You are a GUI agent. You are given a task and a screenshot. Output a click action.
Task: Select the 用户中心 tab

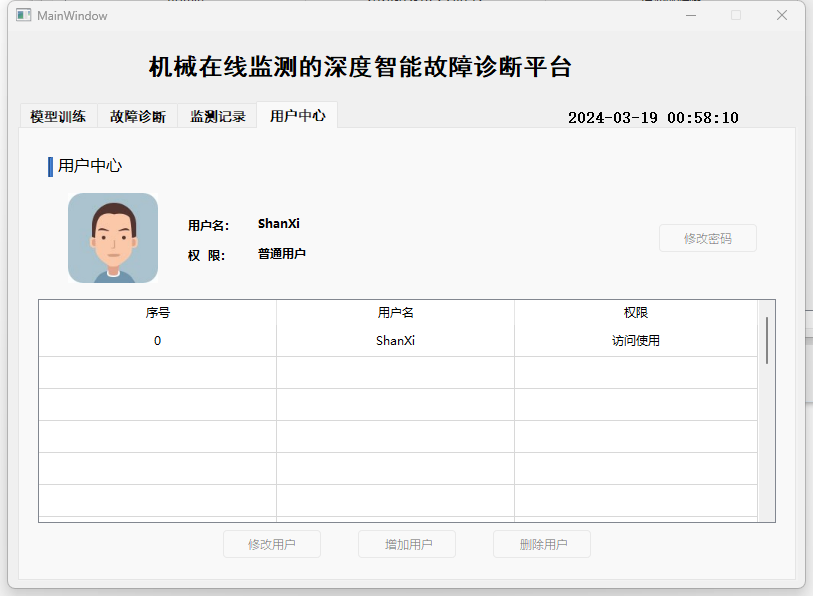[297, 116]
